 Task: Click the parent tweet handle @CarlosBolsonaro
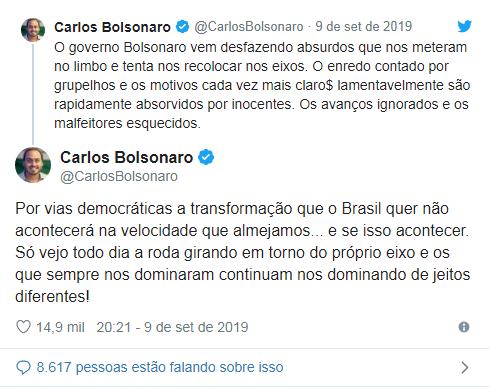click(249, 27)
